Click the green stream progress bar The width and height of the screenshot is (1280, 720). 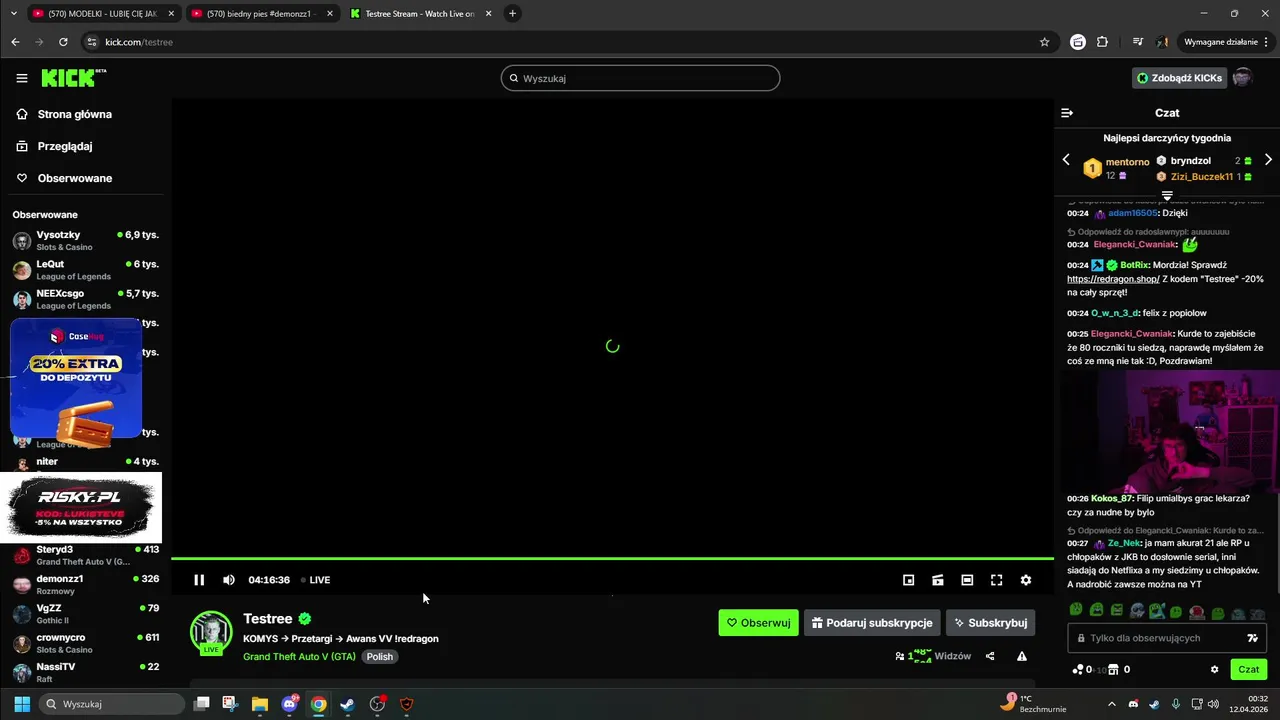[x=612, y=558]
